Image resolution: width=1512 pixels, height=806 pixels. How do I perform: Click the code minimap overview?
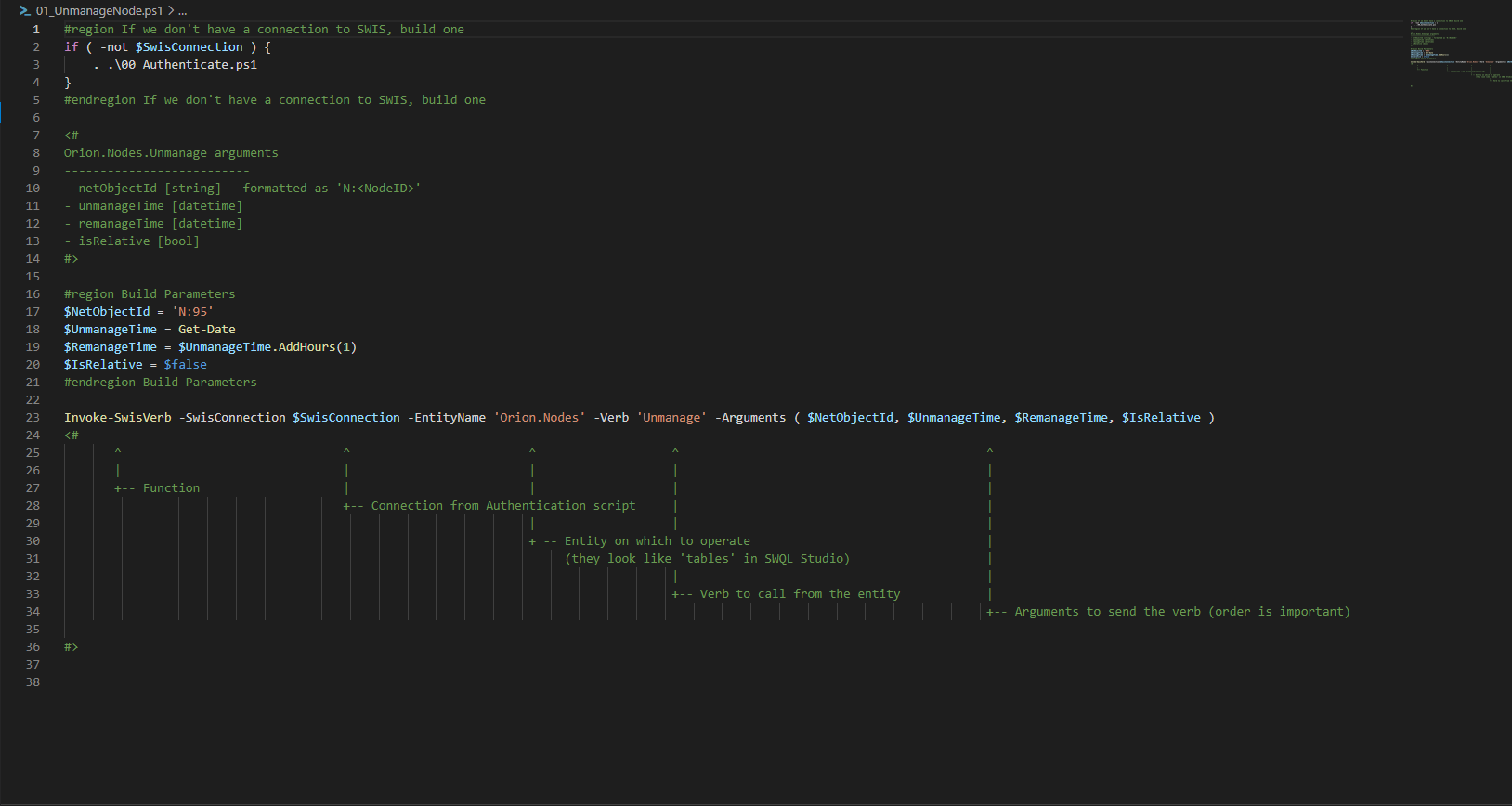(1460, 52)
